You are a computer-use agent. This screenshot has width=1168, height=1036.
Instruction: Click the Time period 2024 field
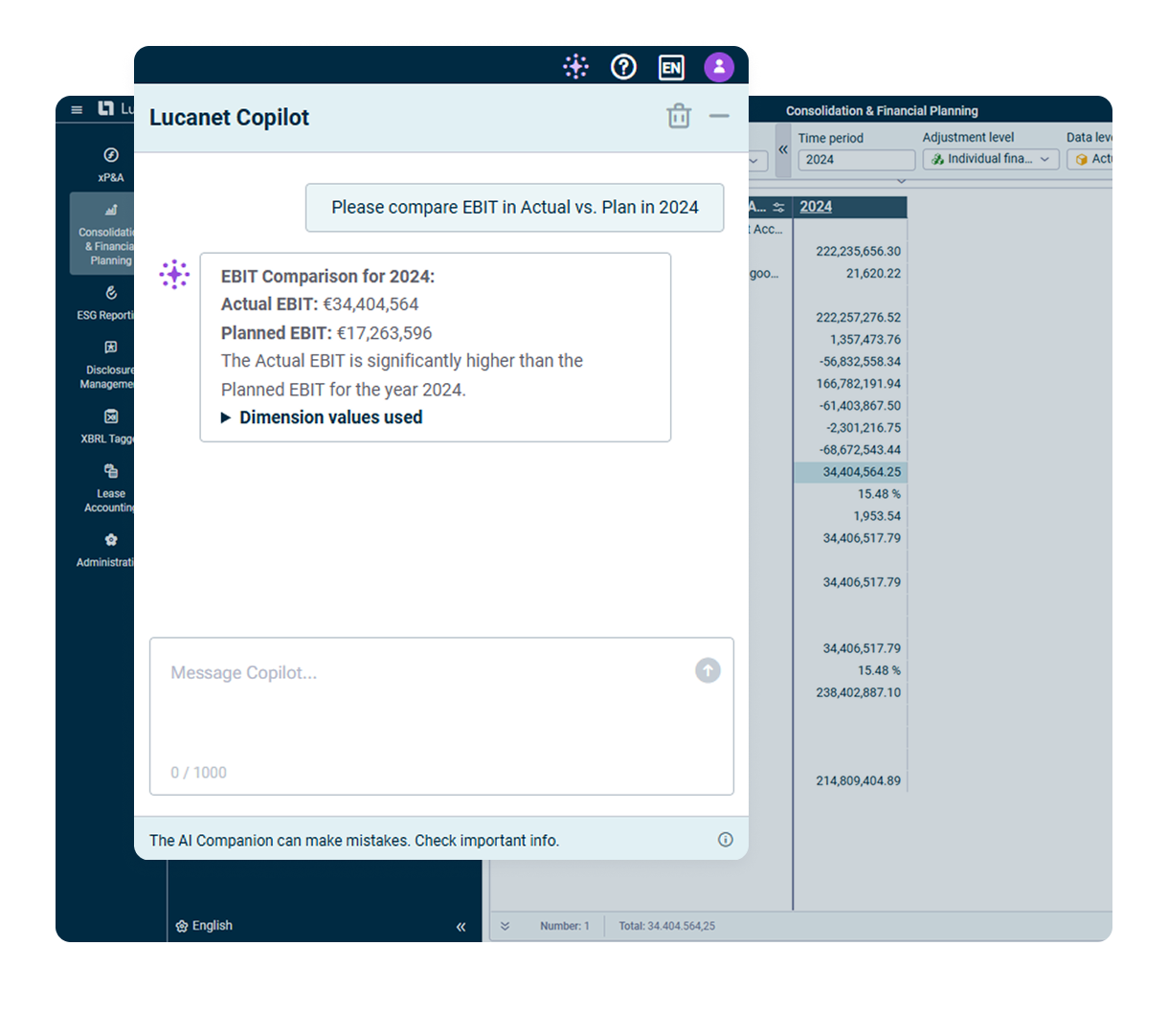pyautogui.click(x=856, y=160)
